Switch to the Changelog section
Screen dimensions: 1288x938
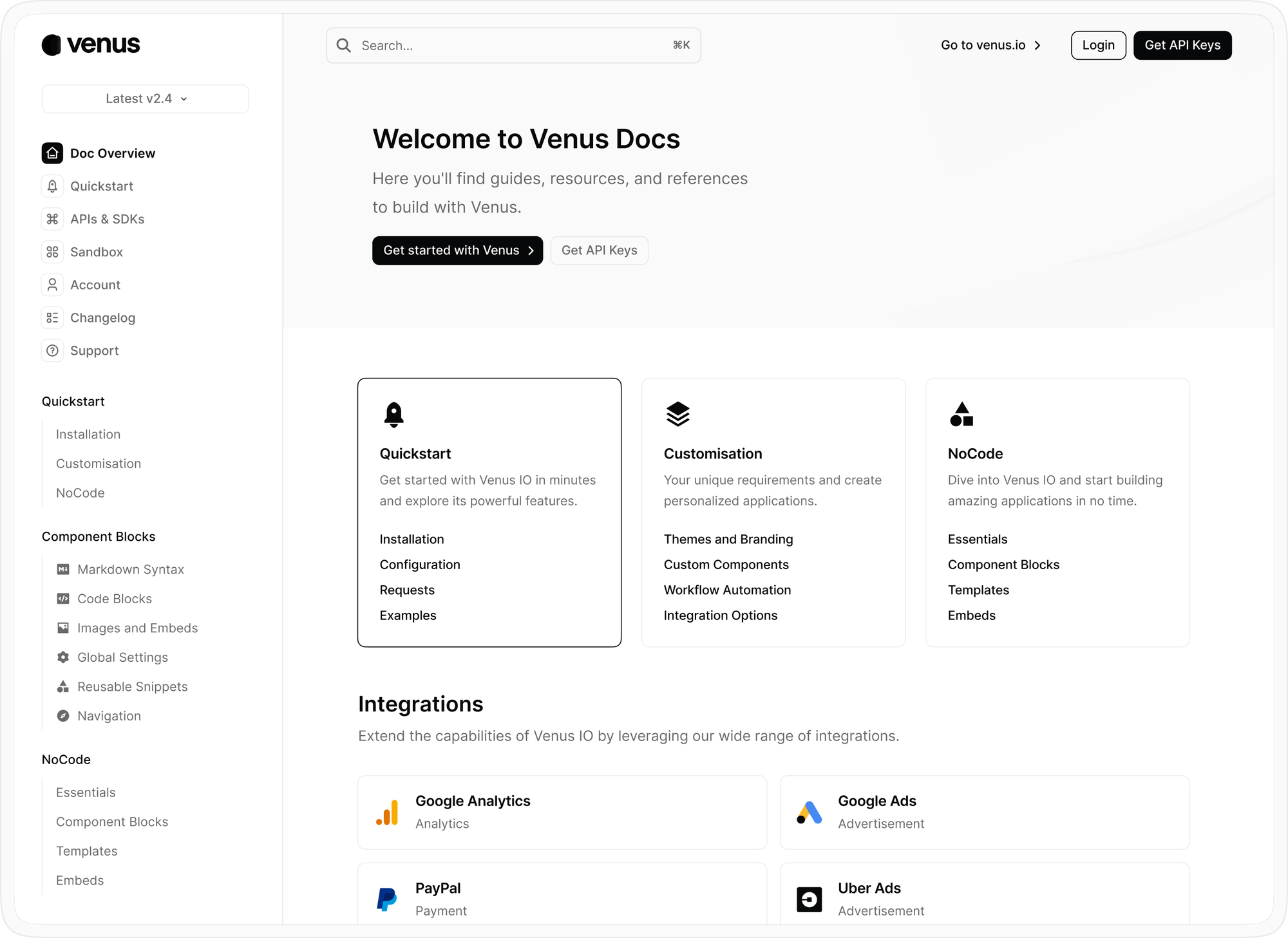pos(102,317)
